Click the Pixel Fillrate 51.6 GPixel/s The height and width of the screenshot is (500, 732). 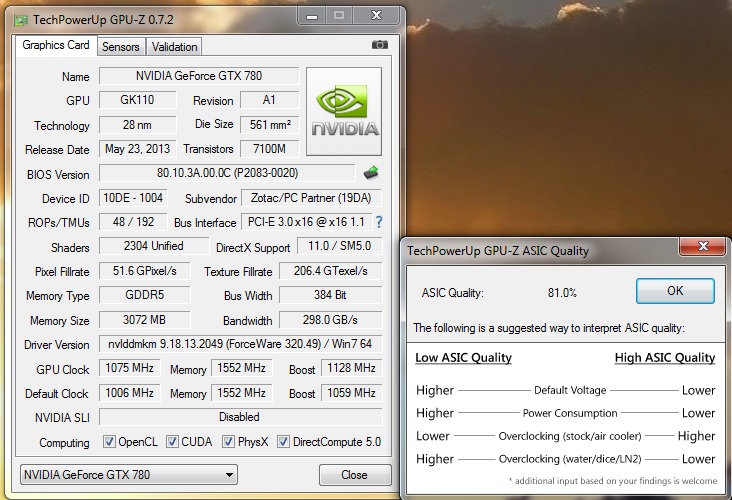click(x=145, y=271)
